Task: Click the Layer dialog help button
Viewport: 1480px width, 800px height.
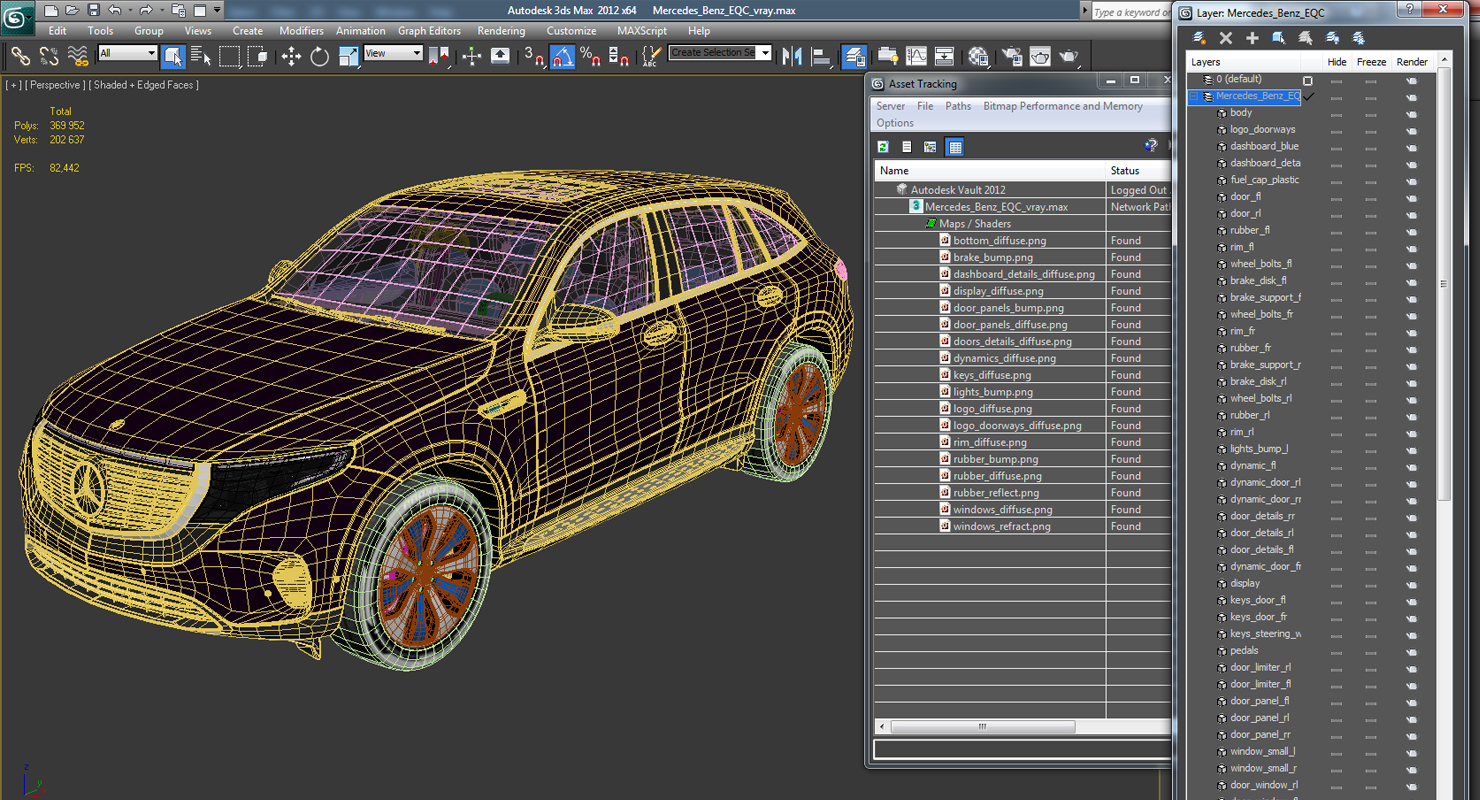Action: click(x=1409, y=10)
